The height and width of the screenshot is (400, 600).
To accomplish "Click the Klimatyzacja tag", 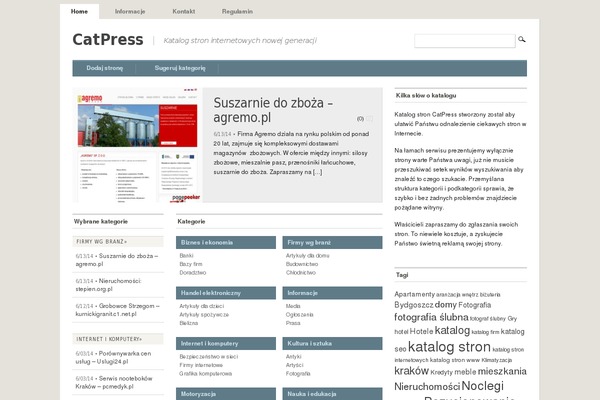I will tap(496, 360).
